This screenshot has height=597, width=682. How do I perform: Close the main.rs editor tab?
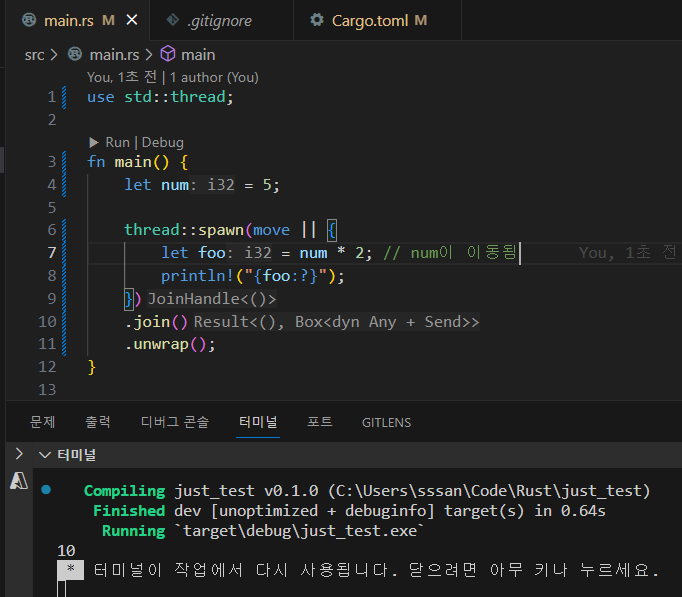133,20
